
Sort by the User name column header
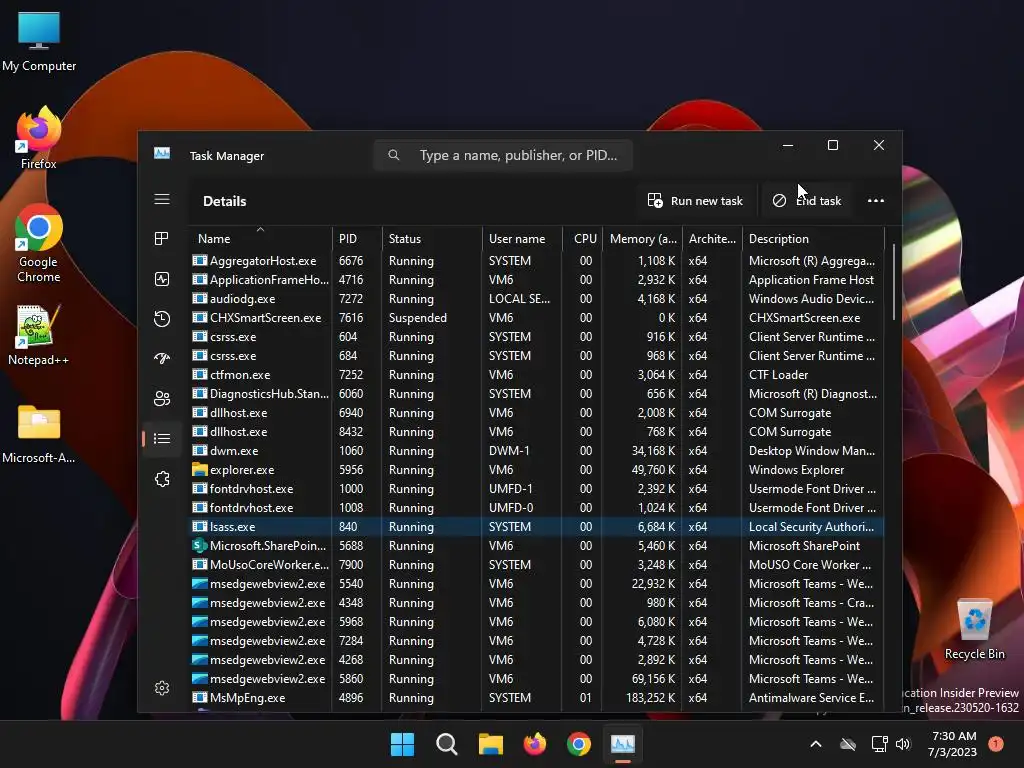click(x=522, y=238)
